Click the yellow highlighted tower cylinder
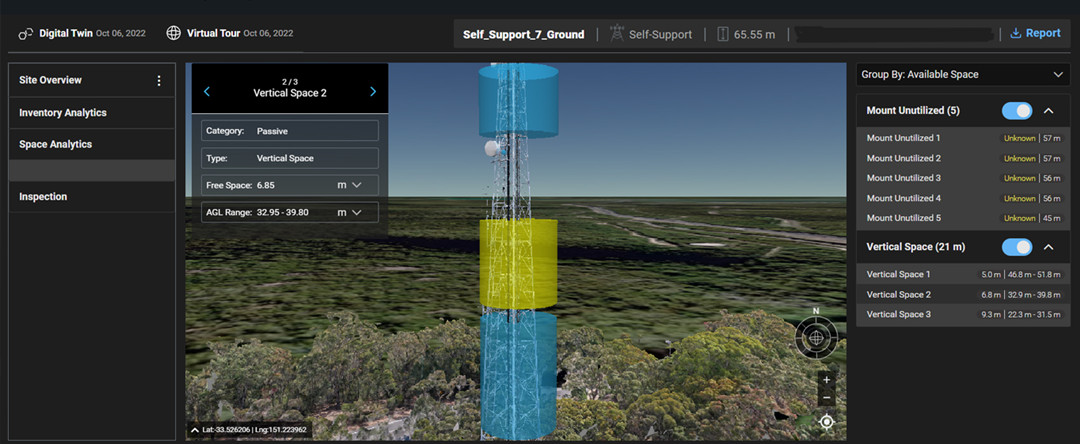The height and width of the screenshot is (444, 1080). pos(518,264)
